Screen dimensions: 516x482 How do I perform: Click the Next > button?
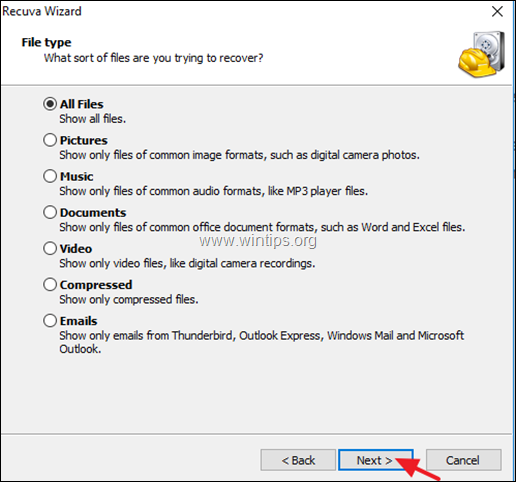376,460
